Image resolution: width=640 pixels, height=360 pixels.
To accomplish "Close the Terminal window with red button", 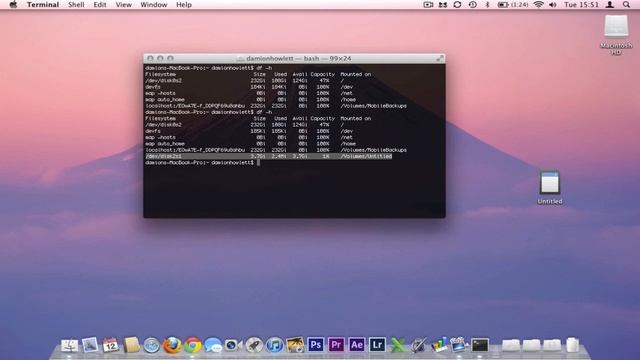I will tap(150, 58).
